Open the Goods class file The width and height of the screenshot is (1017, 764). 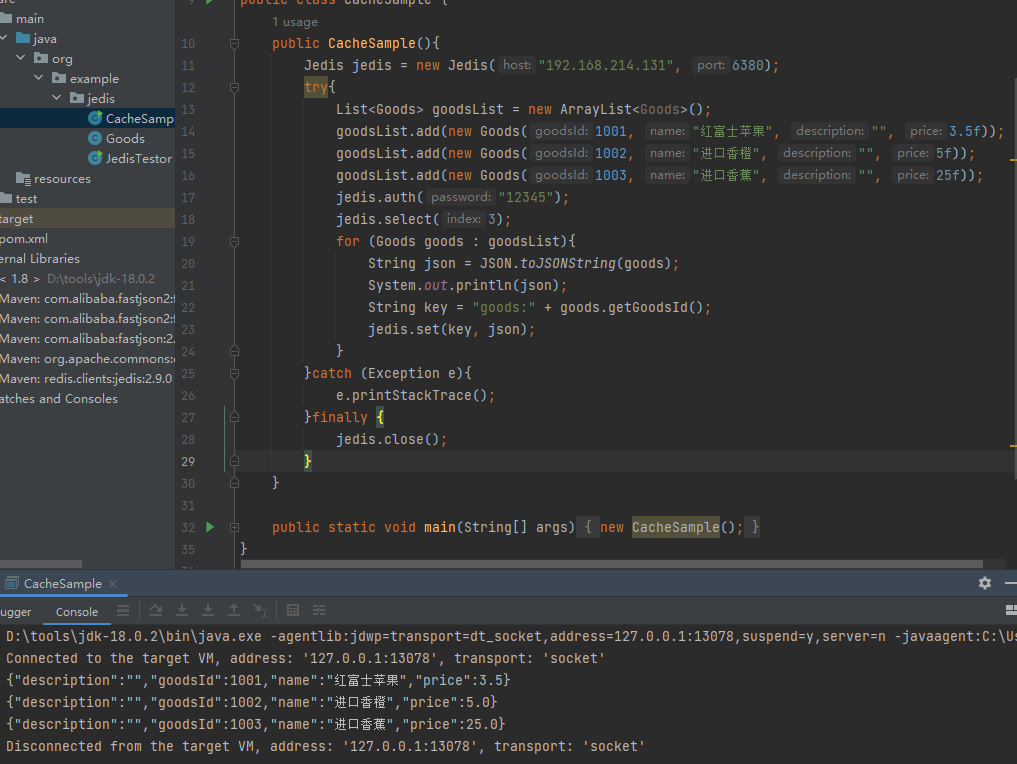point(125,139)
